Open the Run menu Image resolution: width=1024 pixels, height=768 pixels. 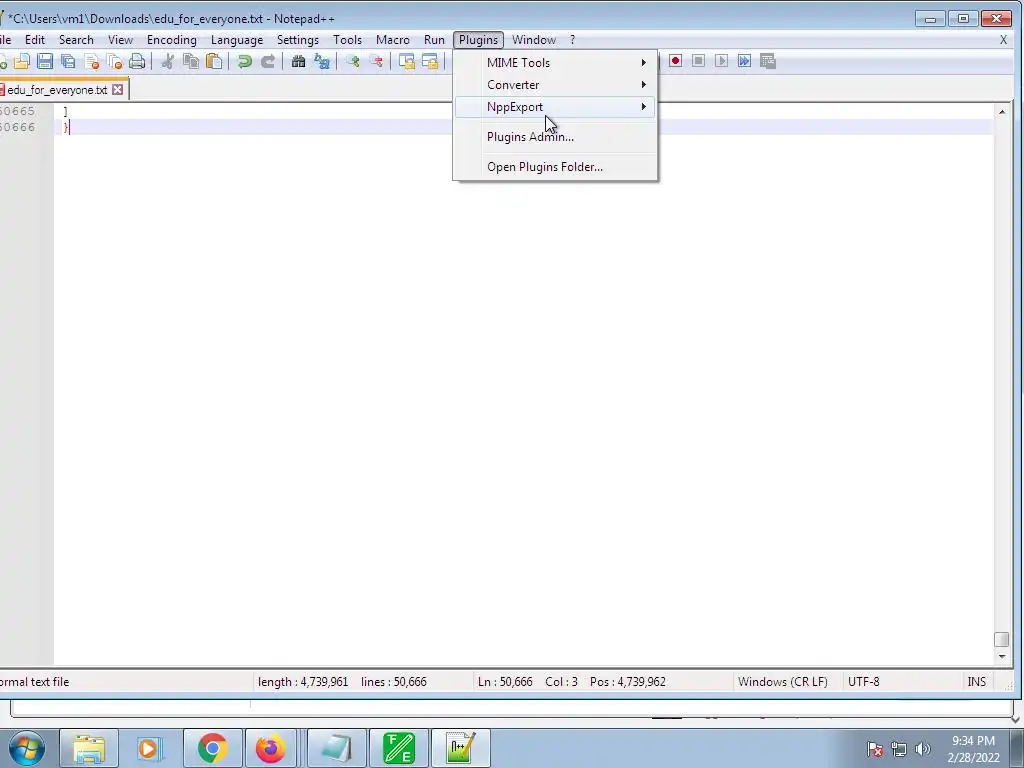(x=434, y=40)
